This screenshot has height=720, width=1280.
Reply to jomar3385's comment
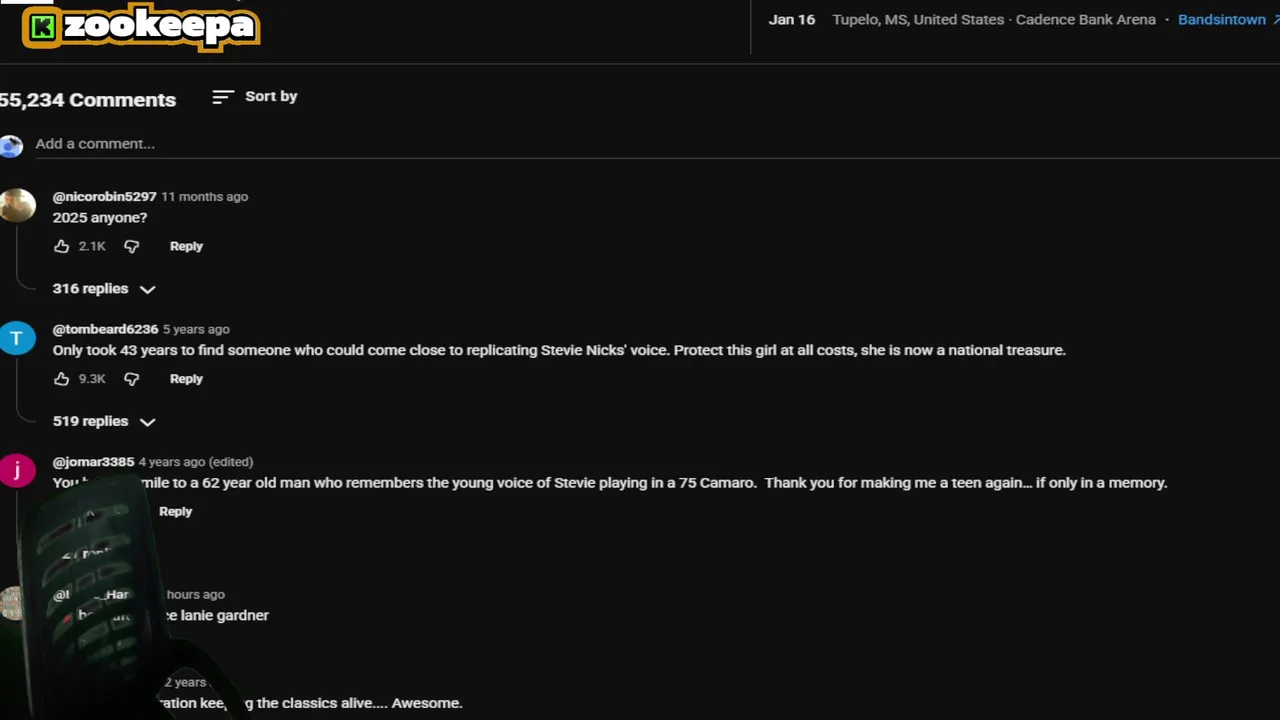(x=175, y=511)
